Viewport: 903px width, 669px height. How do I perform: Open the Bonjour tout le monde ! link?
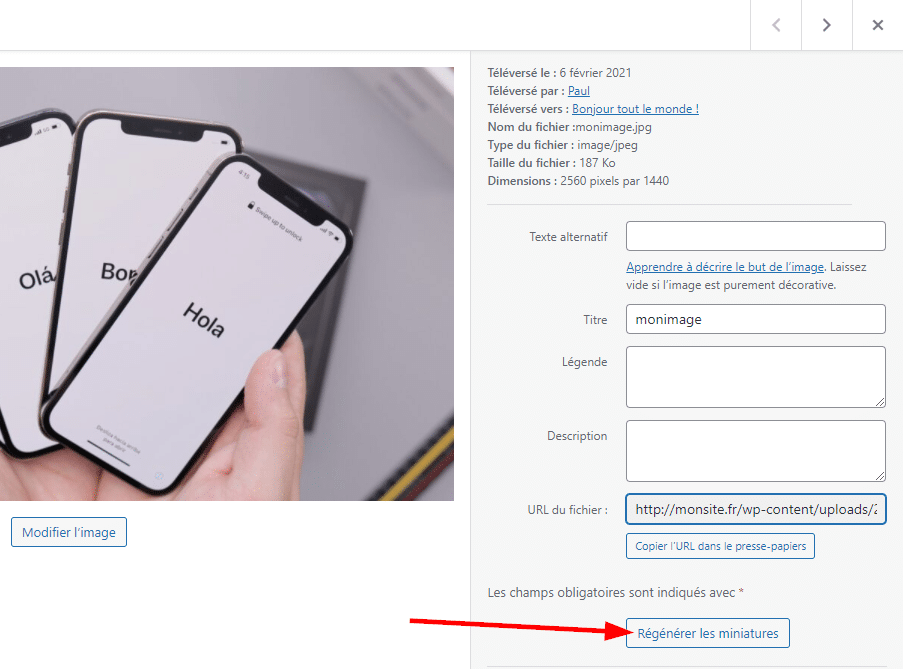(635, 109)
